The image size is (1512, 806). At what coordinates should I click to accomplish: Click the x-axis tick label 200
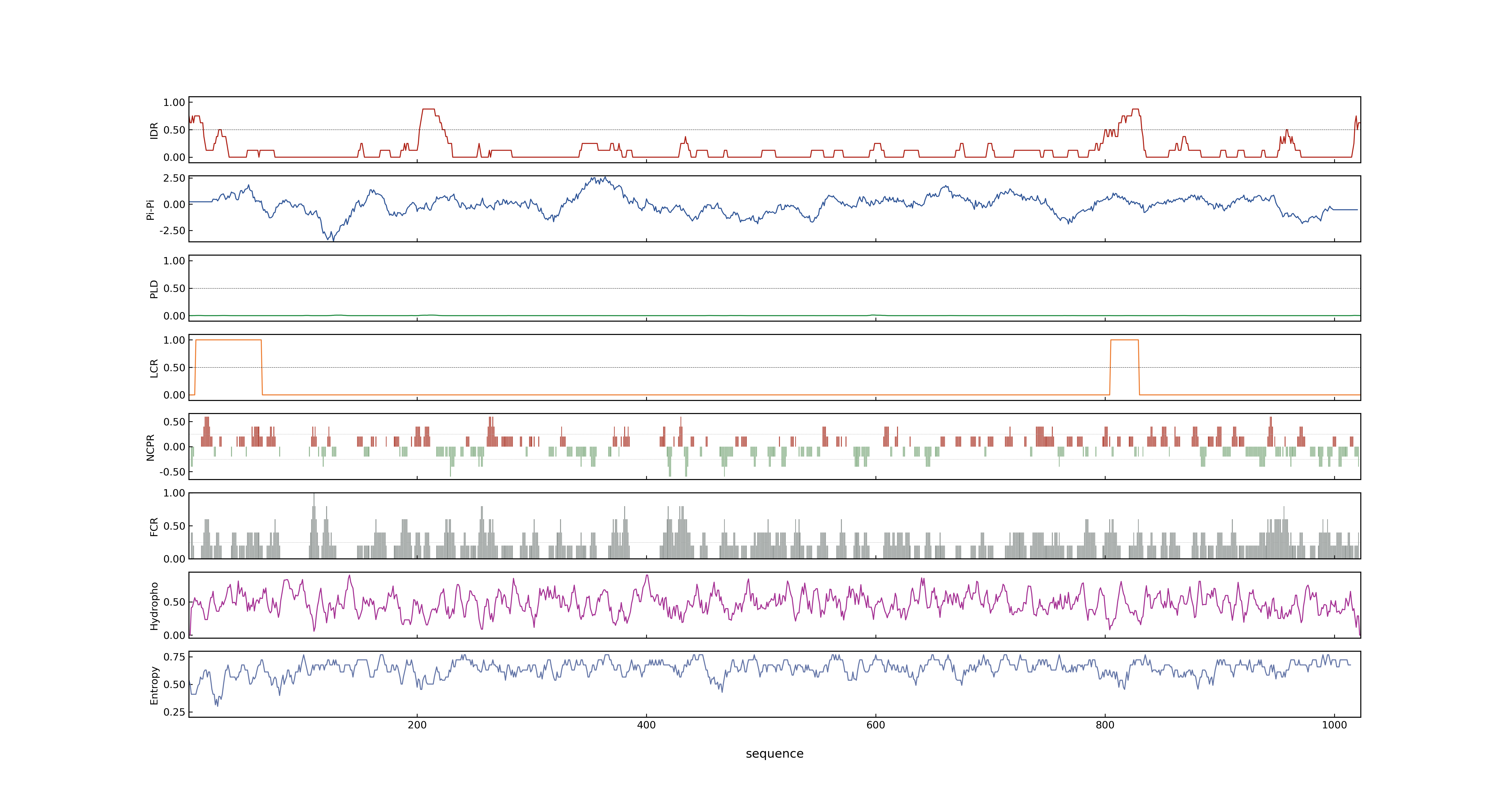417,725
